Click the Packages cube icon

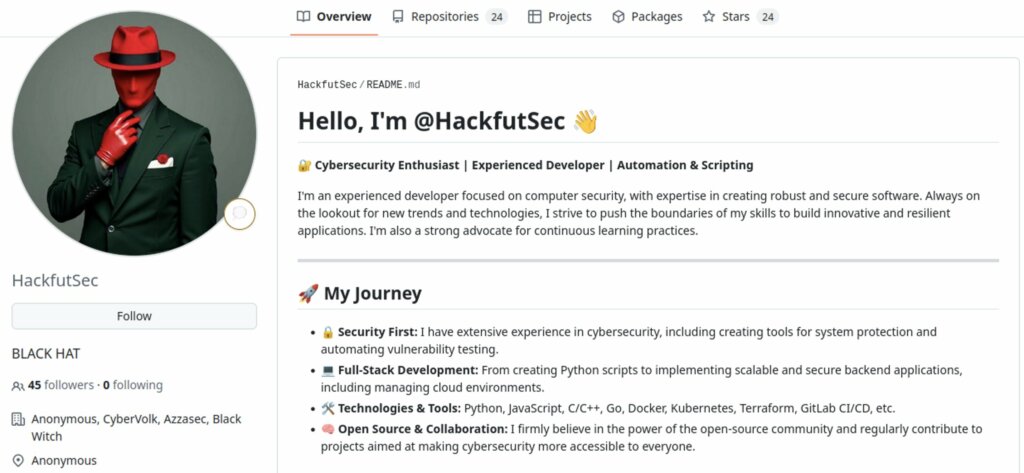618,17
